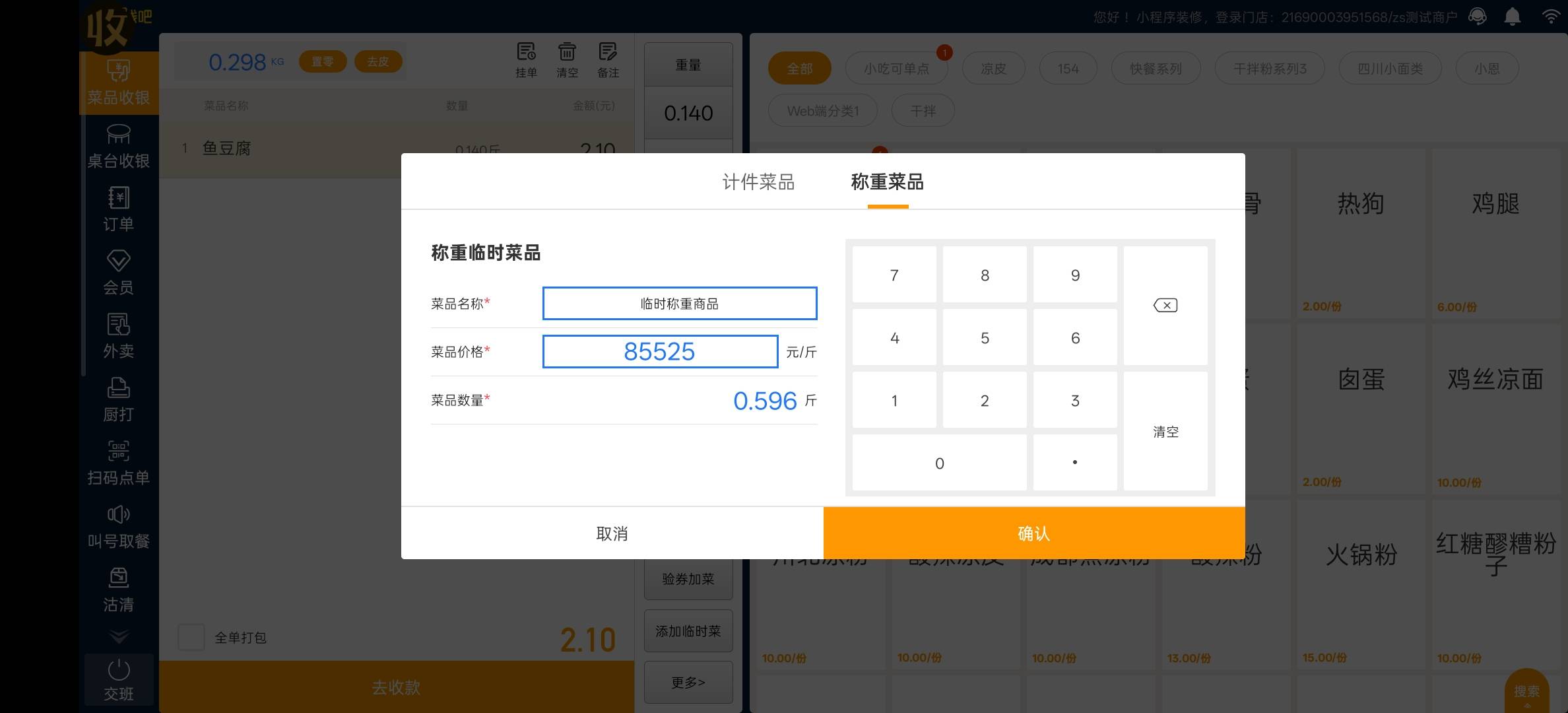The image size is (1568, 713).
Task: Select the 鸡丝凉面 dish card
Action: coord(1495,408)
